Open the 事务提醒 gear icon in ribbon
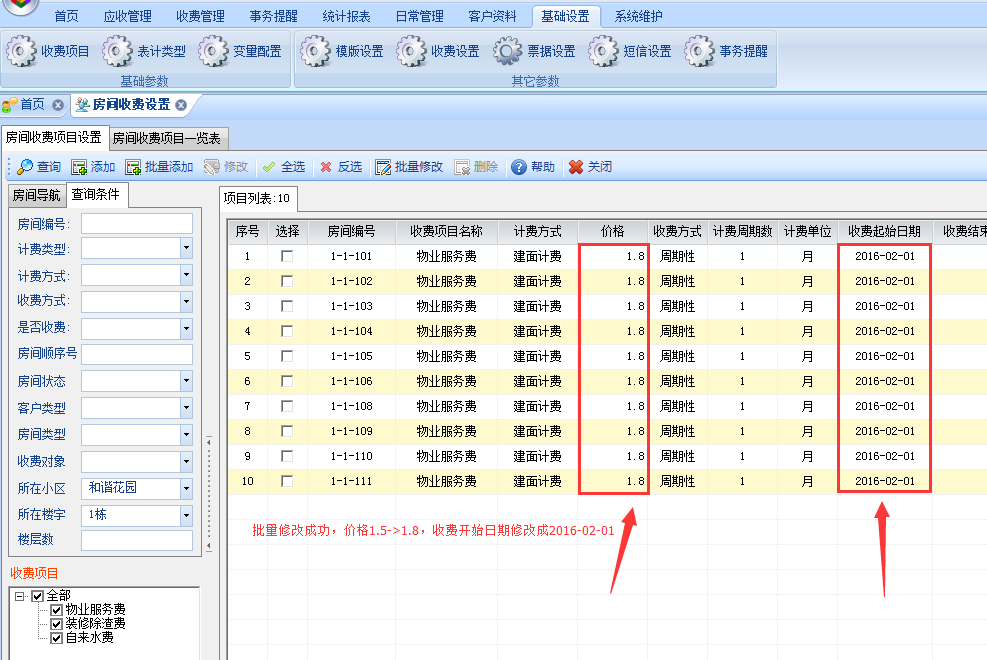This screenshot has height=660, width=987. 699,51
